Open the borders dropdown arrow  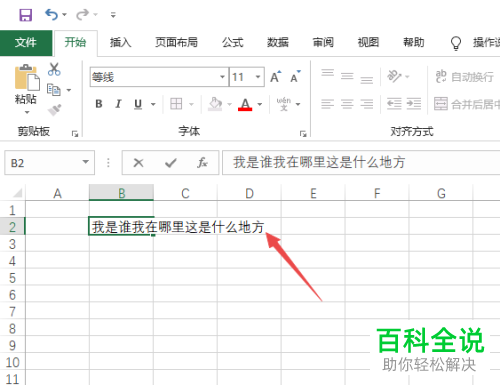[x=191, y=104]
